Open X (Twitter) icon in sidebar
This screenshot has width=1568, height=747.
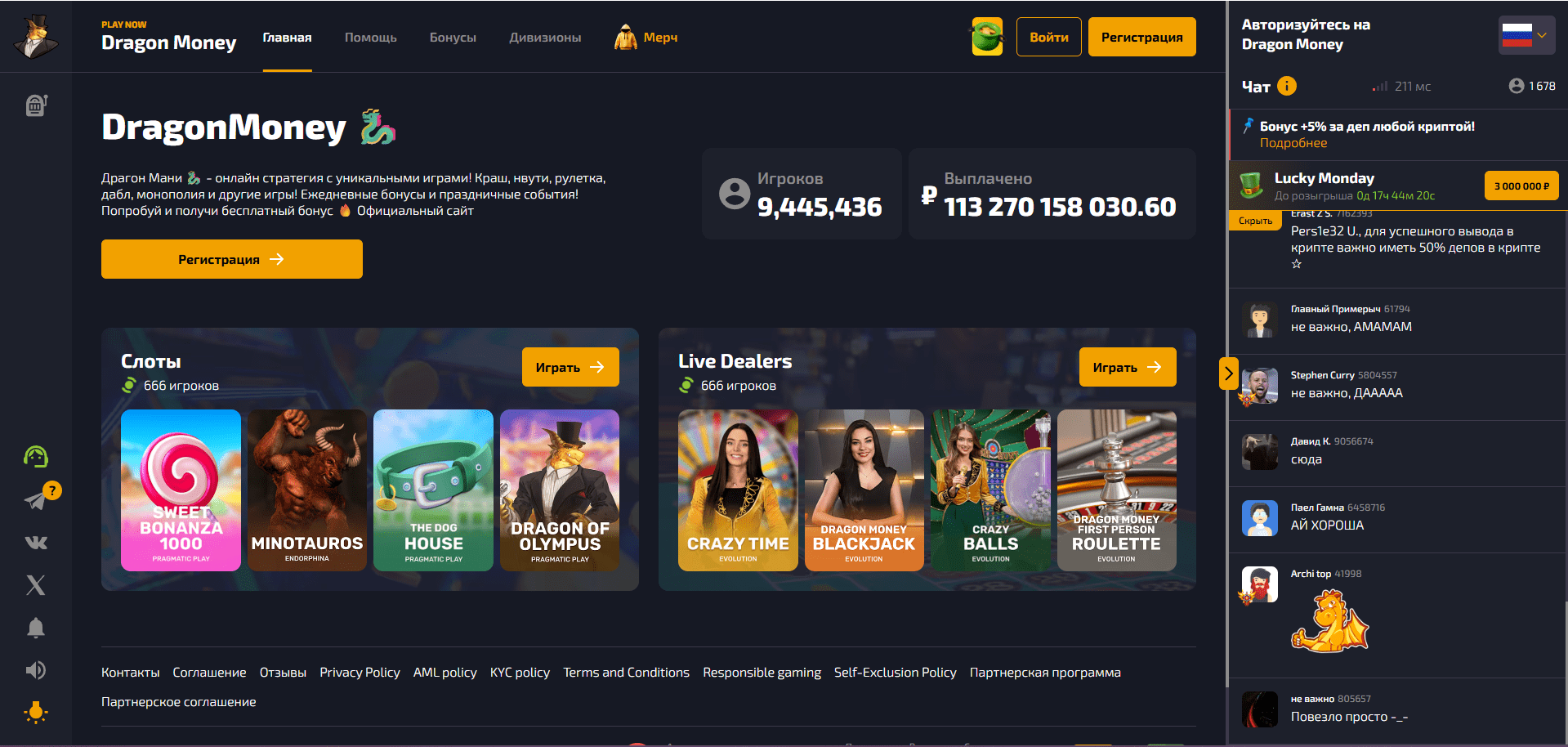[x=36, y=584]
